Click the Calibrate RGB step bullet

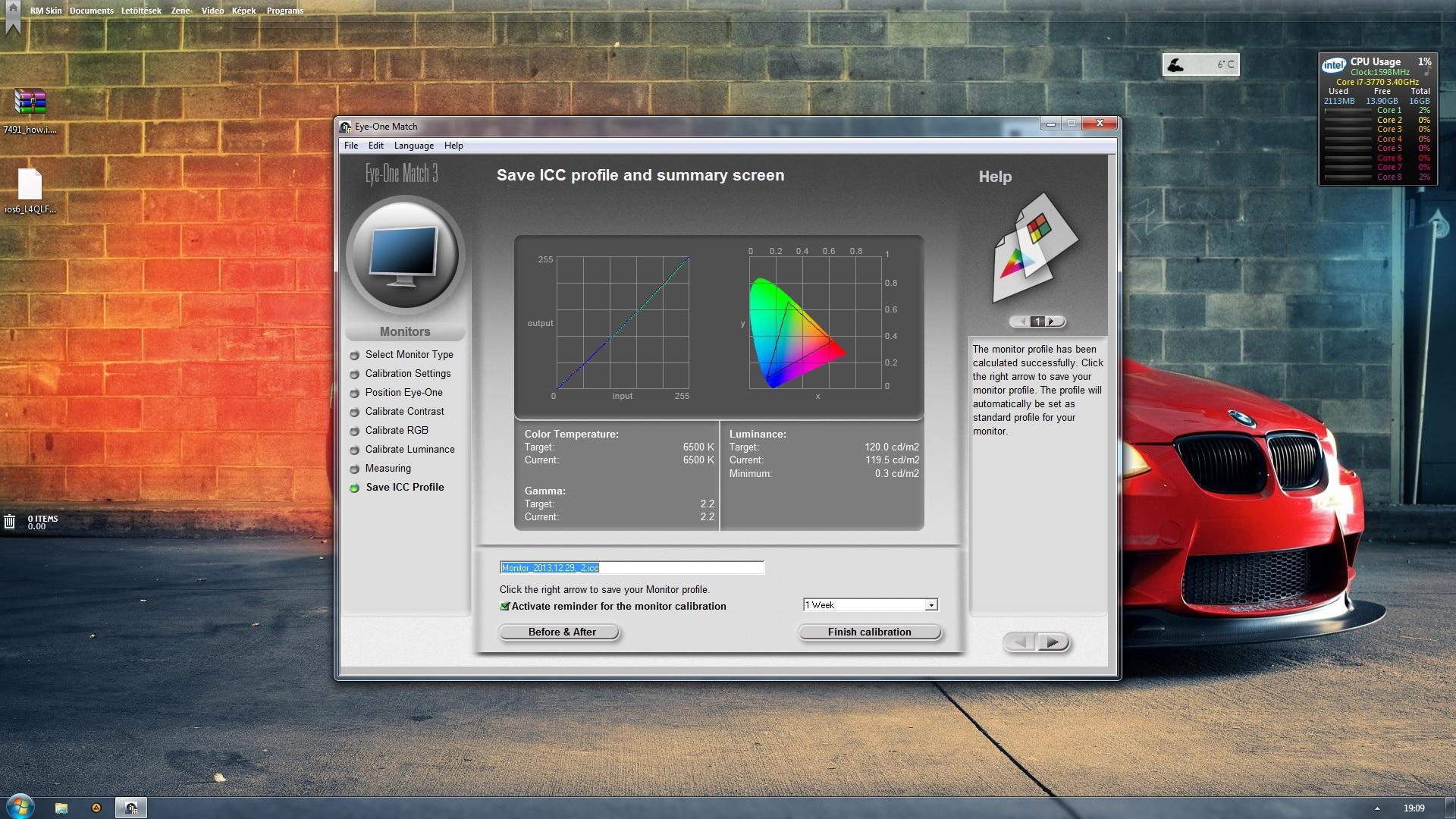coord(354,431)
